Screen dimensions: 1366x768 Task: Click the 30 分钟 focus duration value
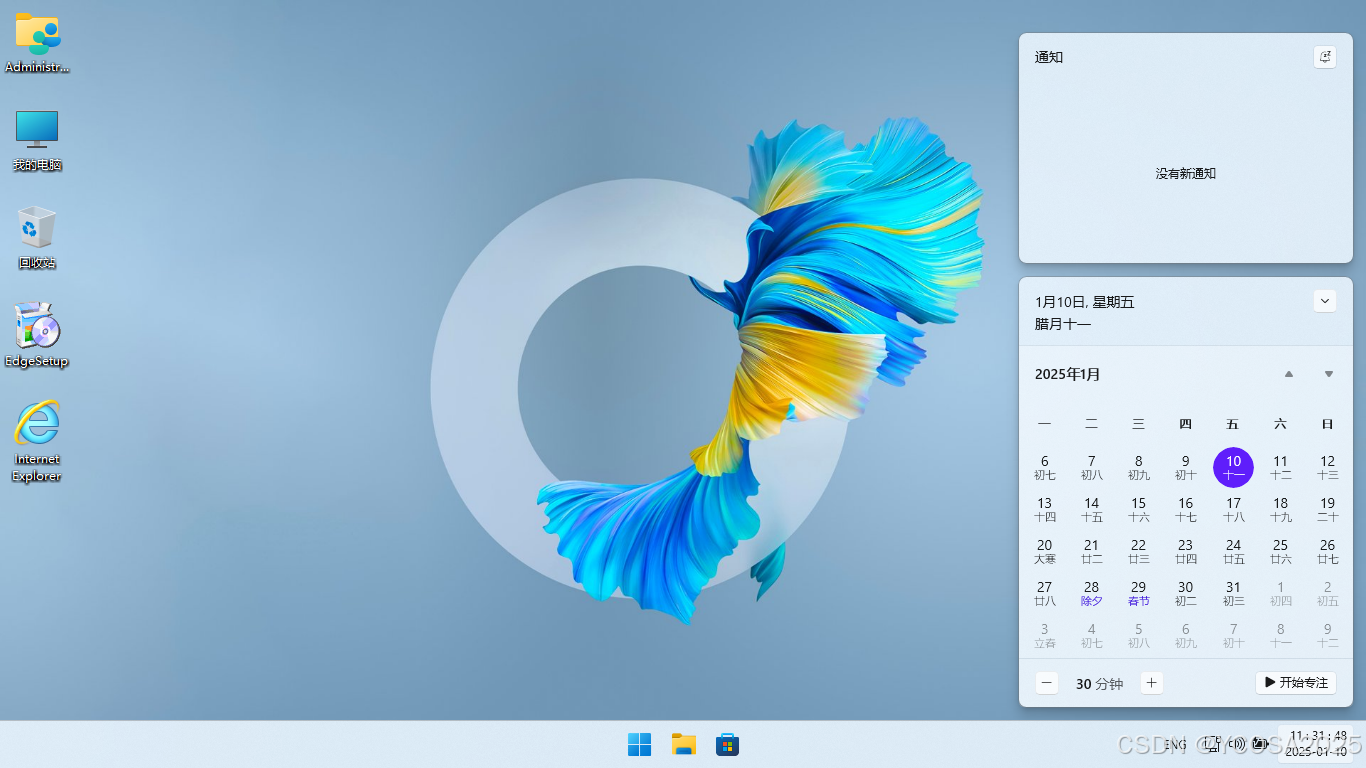[x=1099, y=684]
